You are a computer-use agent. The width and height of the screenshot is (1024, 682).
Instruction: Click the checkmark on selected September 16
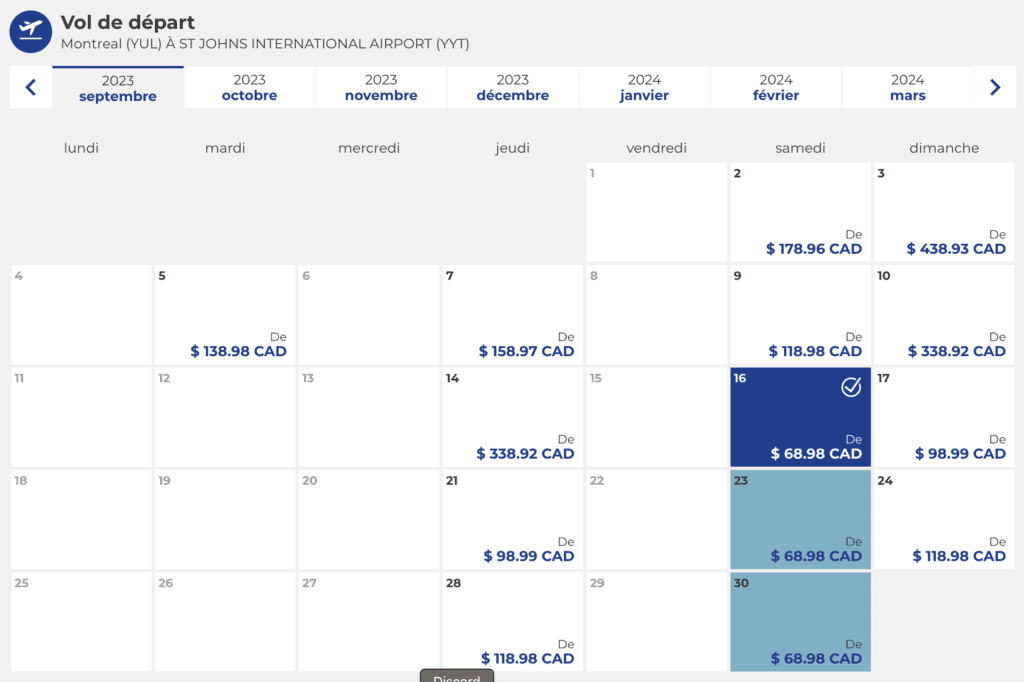point(850,387)
